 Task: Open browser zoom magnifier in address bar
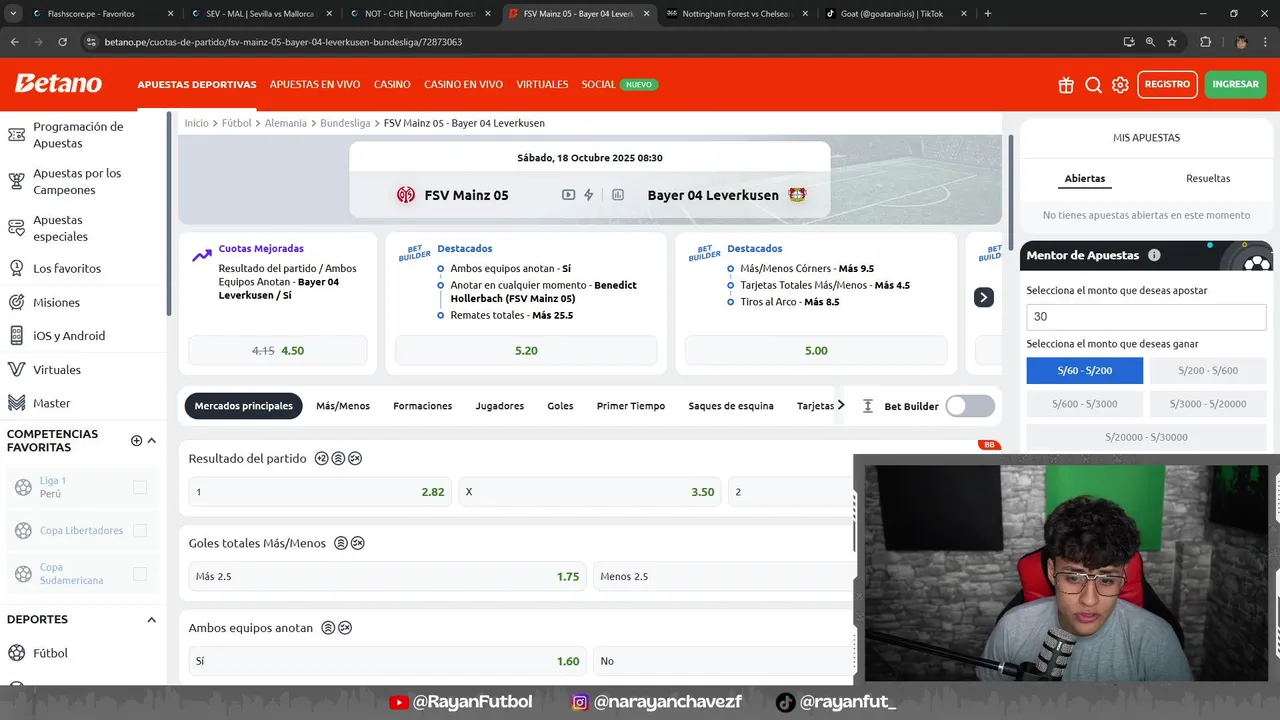coord(1150,42)
